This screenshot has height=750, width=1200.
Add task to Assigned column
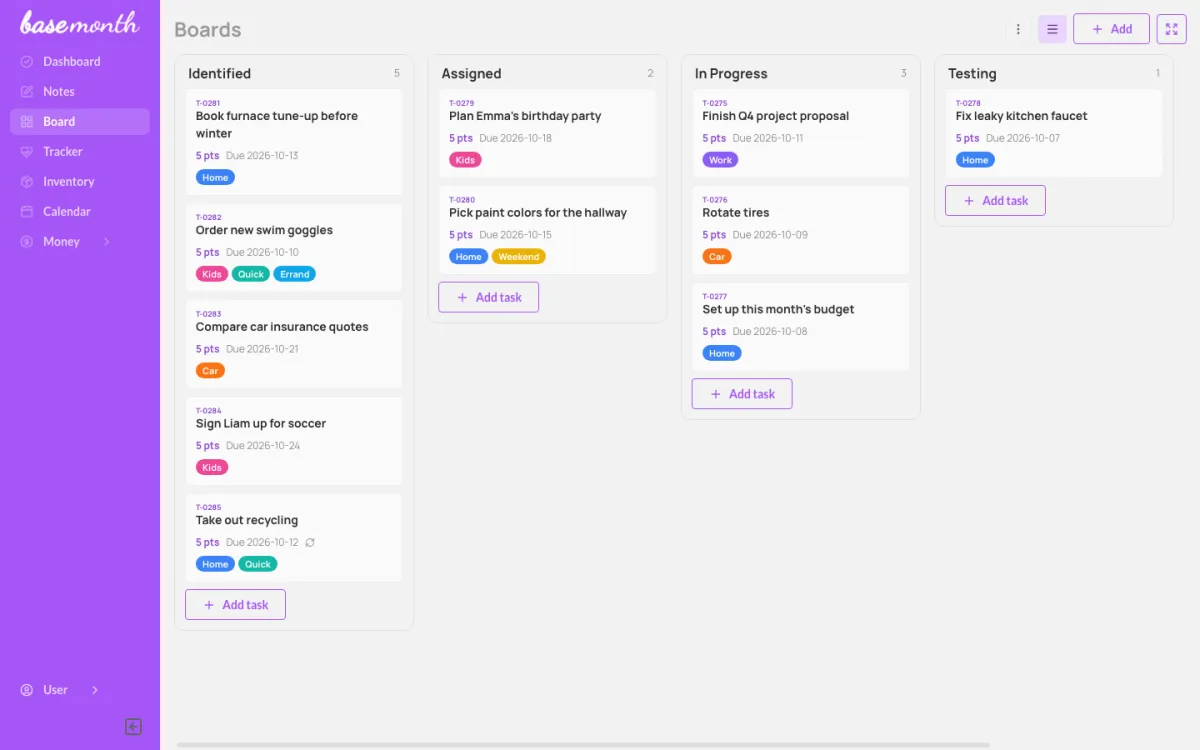click(488, 297)
